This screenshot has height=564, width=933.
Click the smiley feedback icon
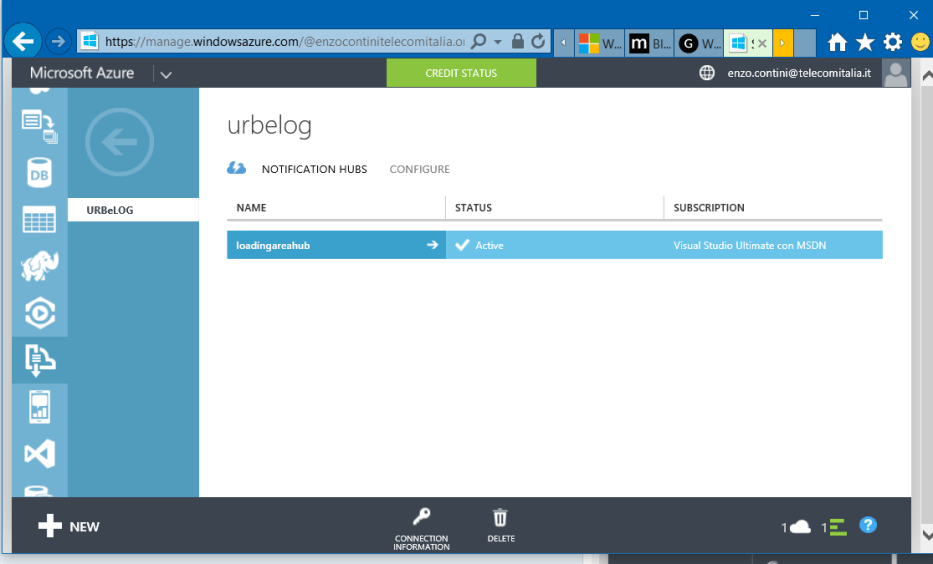coord(921,42)
